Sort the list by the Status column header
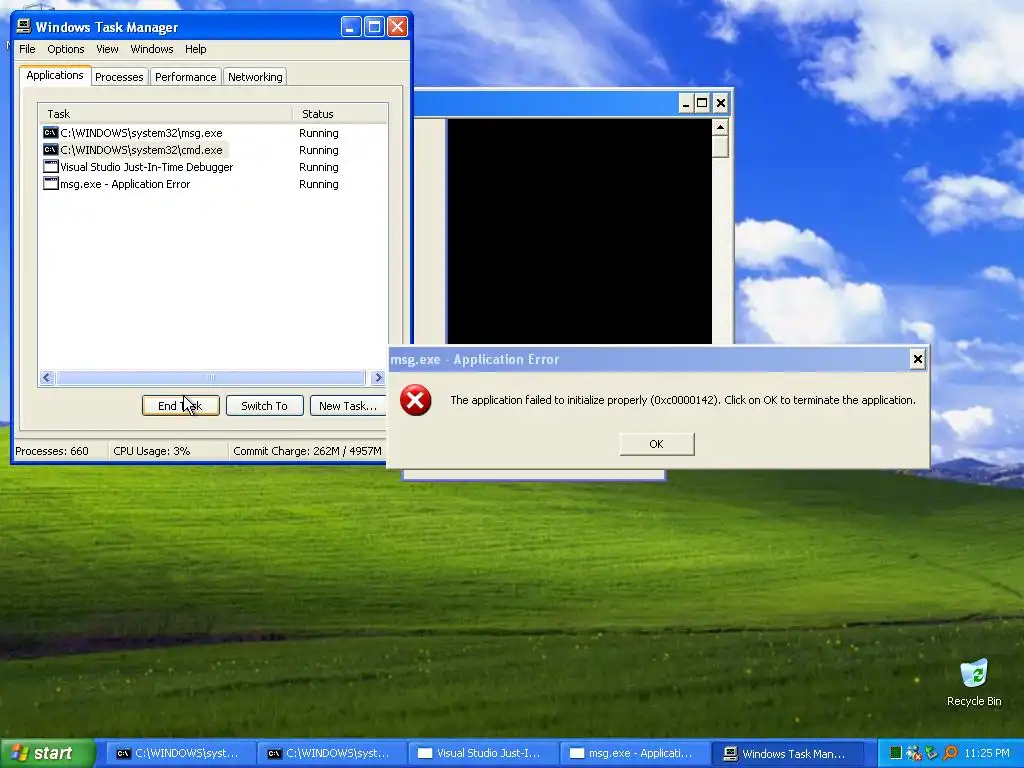 click(x=340, y=114)
